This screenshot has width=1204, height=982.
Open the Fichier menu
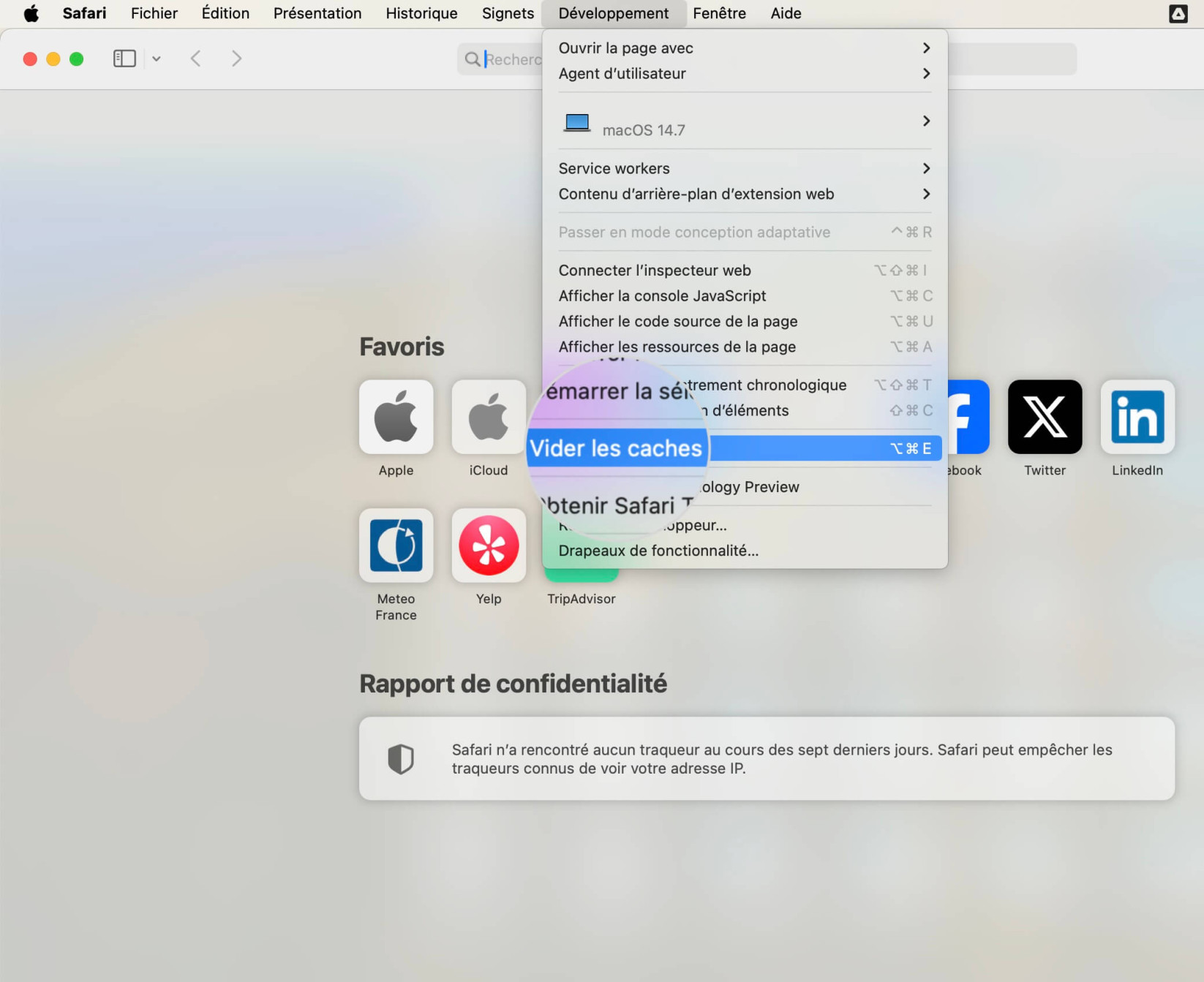point(154,13)
